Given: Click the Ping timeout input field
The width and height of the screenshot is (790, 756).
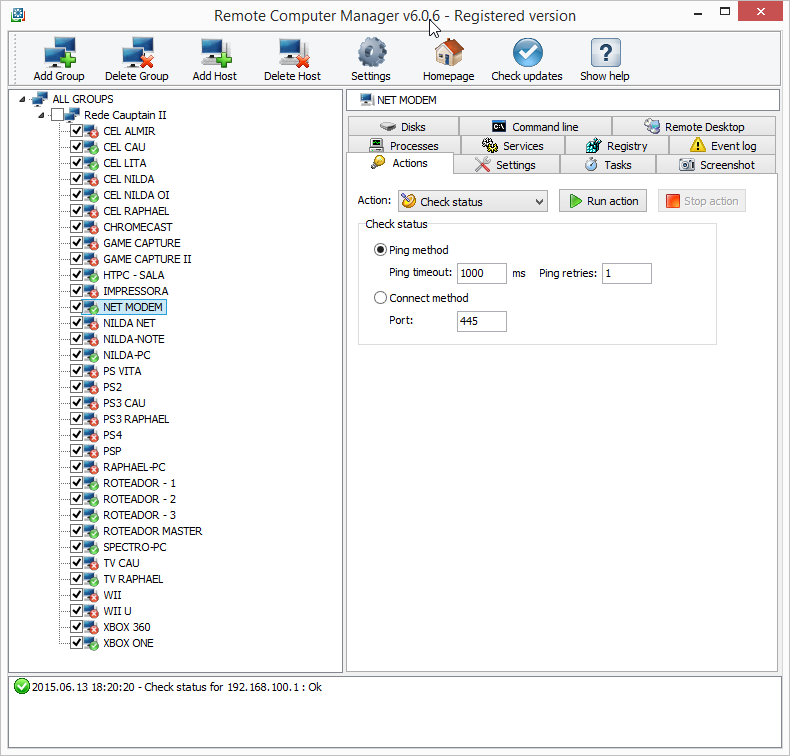Looking at the screenshot, I should pyautogui.click(x=482, y=273).
